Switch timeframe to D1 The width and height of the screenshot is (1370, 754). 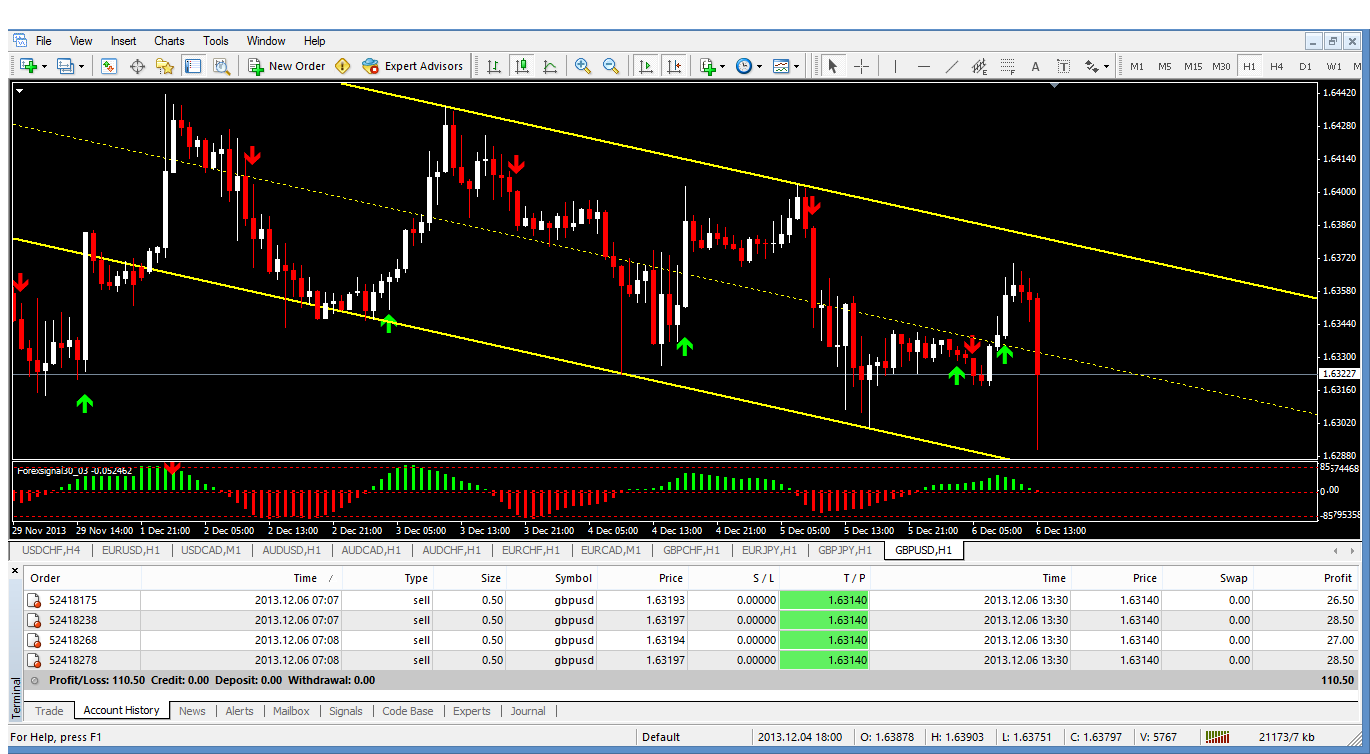[1305, 66]
